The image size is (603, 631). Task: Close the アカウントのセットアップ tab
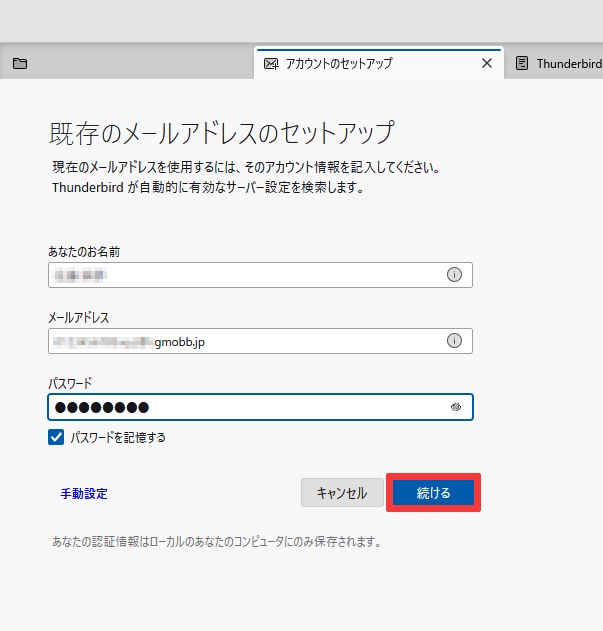click(487, 63)
